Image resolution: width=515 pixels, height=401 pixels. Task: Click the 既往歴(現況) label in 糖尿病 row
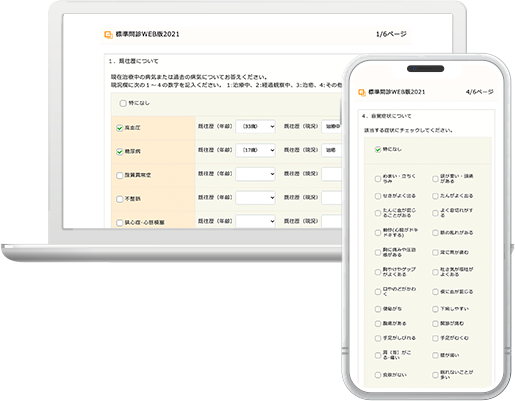[x=301, y=150]
